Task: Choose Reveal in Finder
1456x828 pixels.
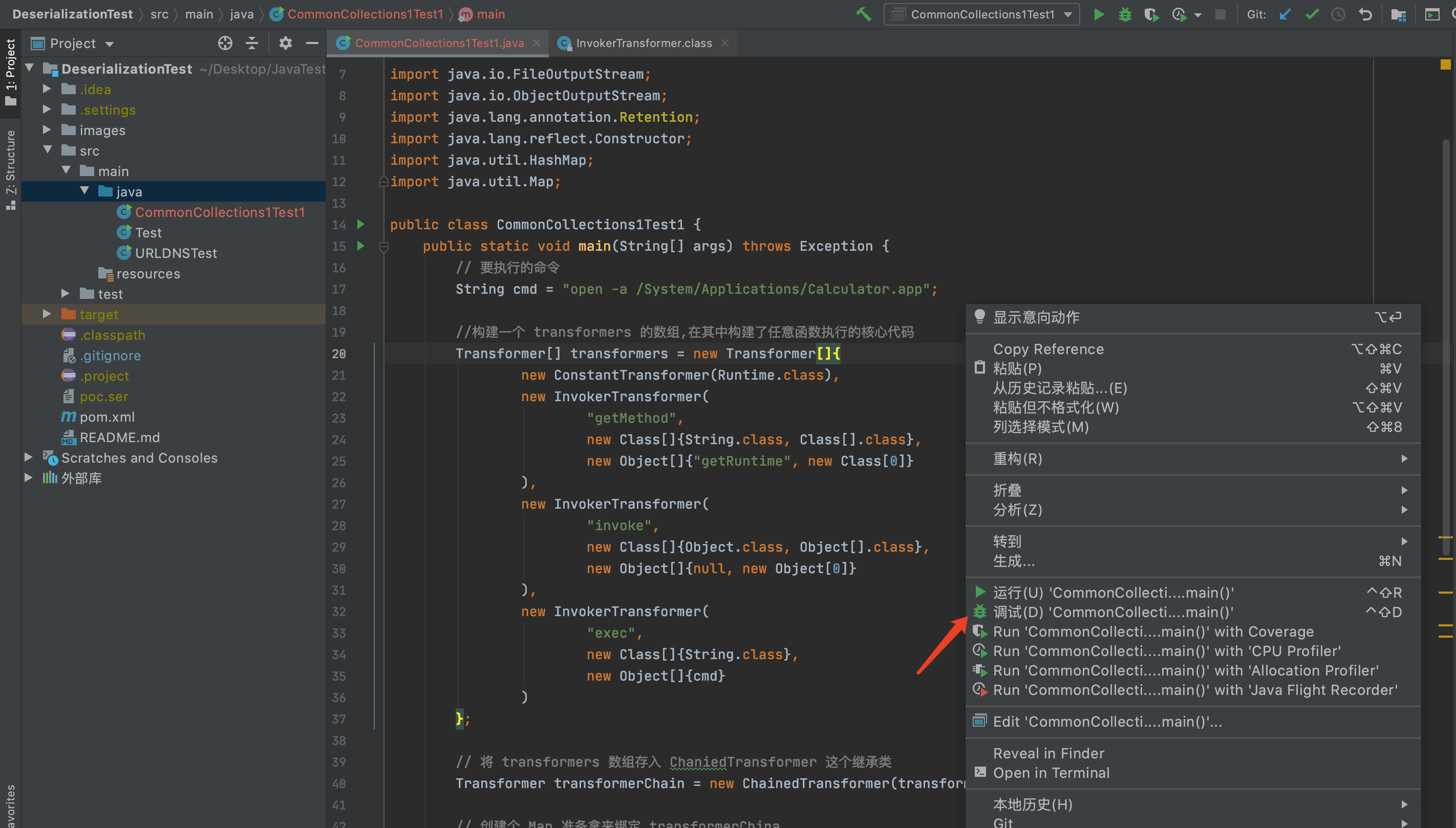Action: point(1193,753)
